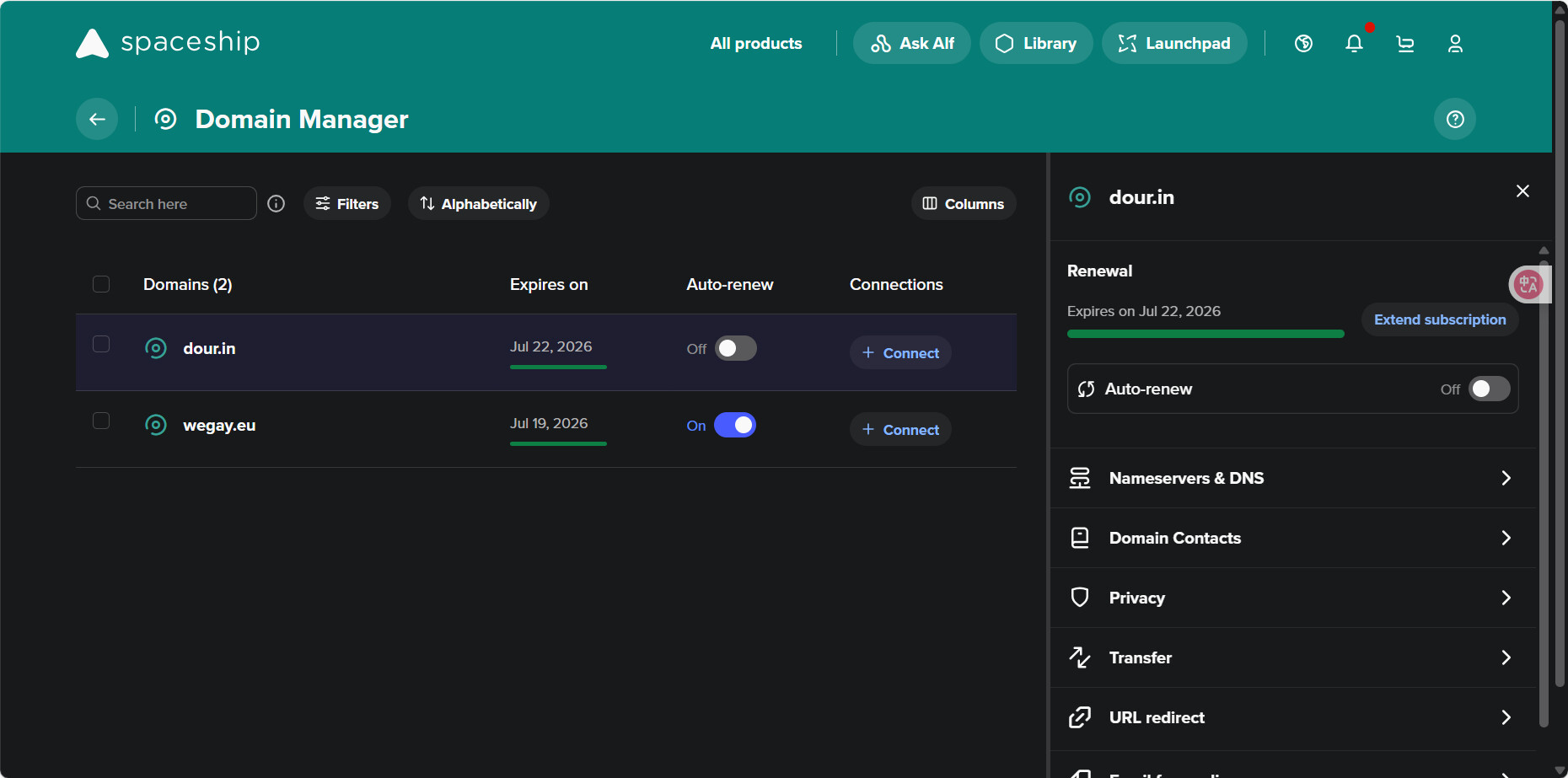Expand Privacy section
This screenshot has width=1568, height=778.
[1293, 598]
